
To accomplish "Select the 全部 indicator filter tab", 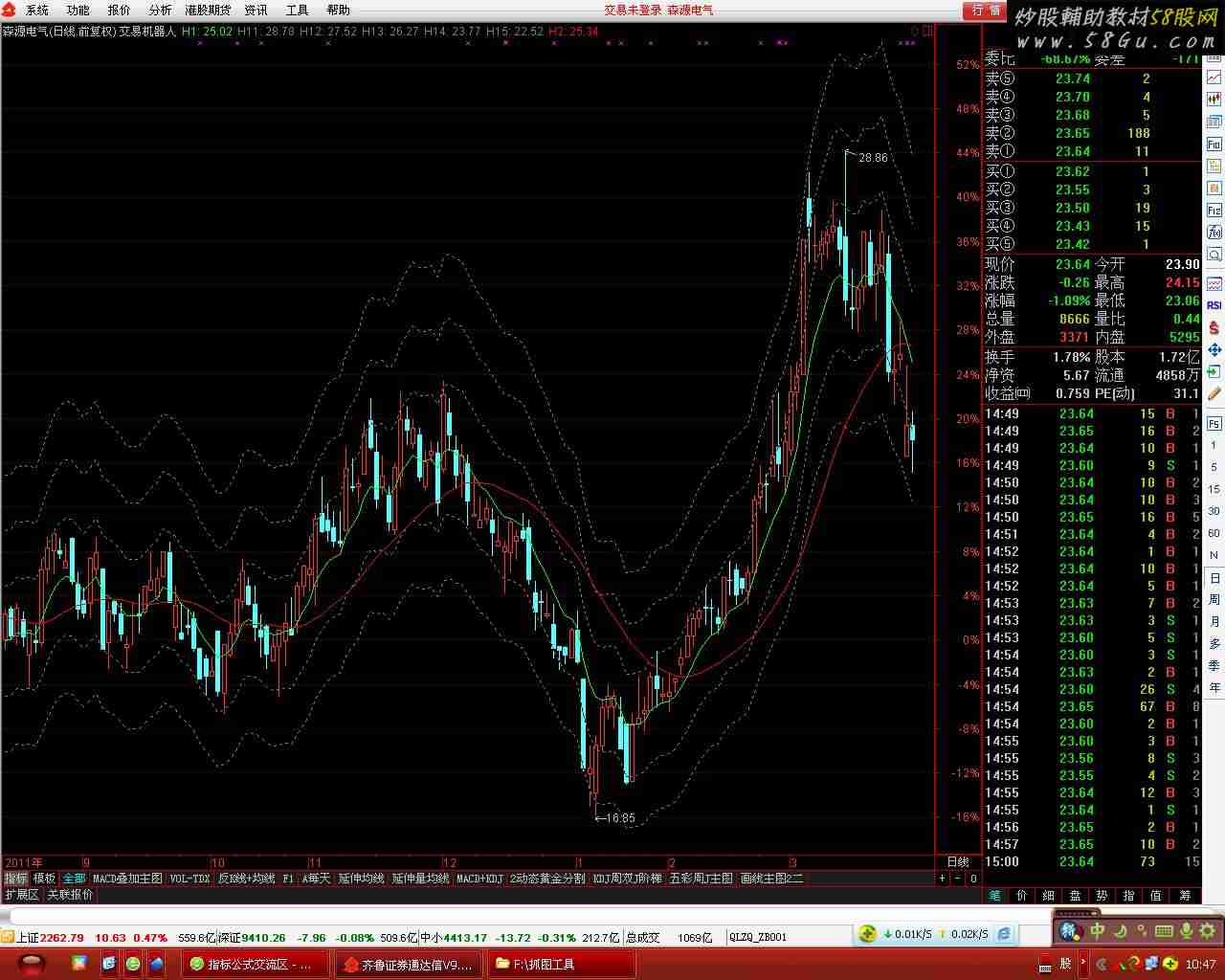I will click(x=74, y=878).
